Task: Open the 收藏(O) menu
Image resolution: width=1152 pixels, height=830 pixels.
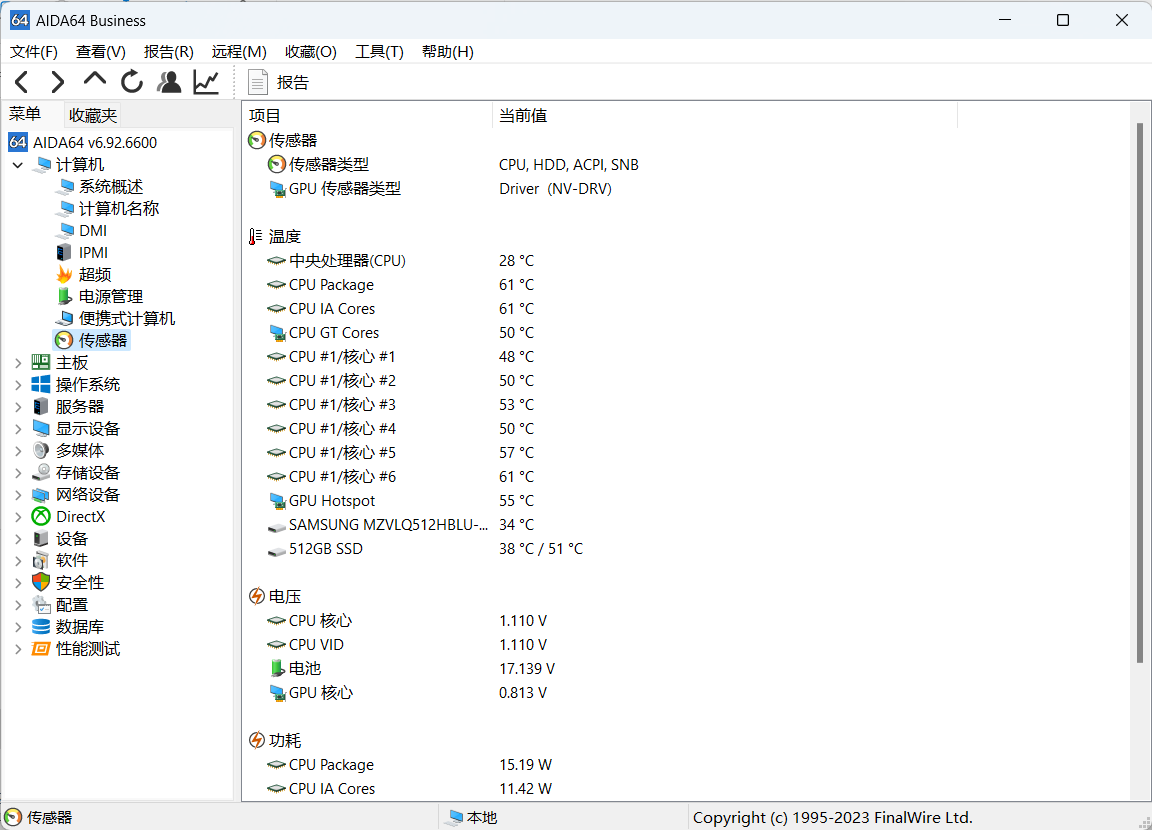Action: click(x=311, y=52)
